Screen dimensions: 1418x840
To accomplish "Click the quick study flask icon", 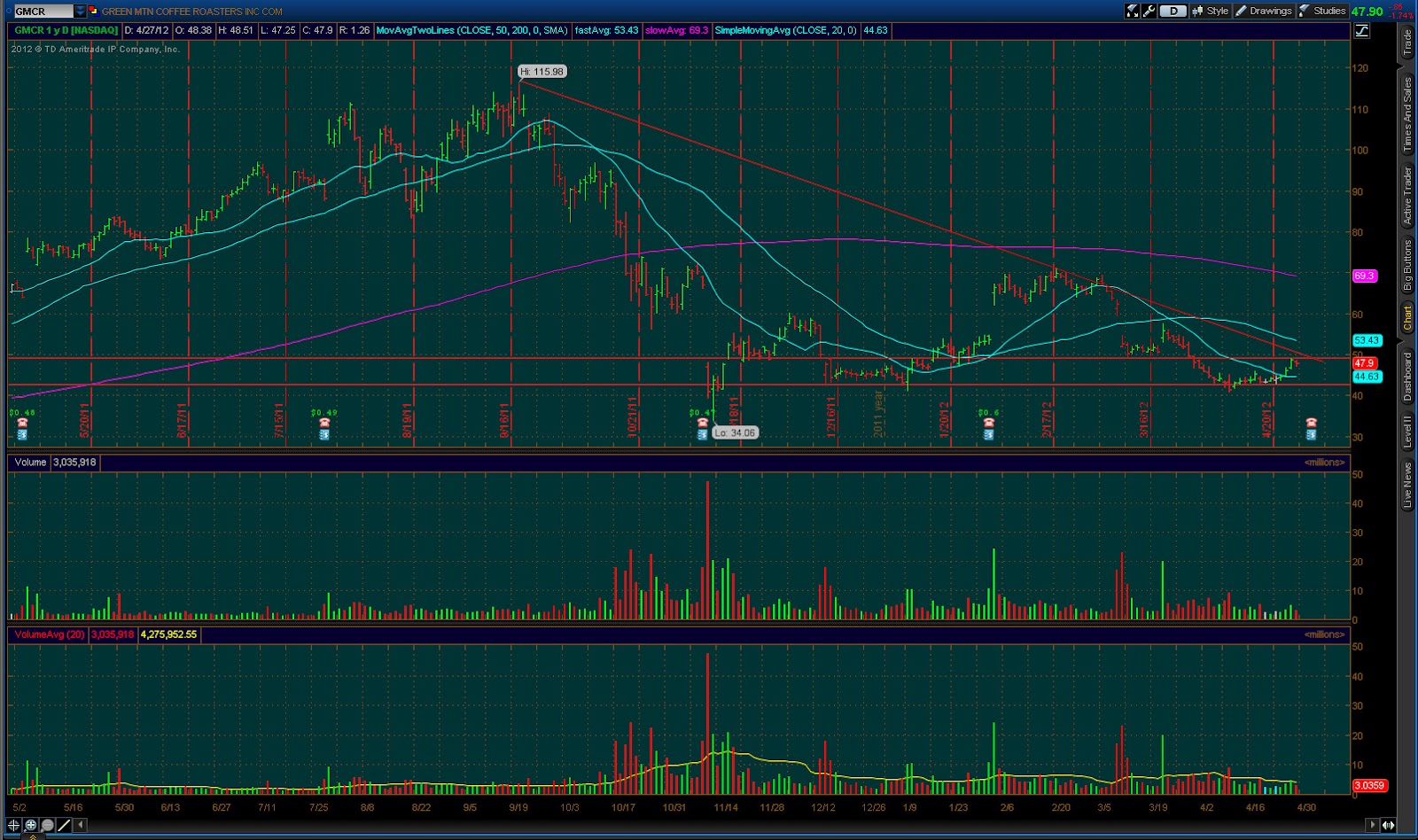I will [x=1133, y=11].
